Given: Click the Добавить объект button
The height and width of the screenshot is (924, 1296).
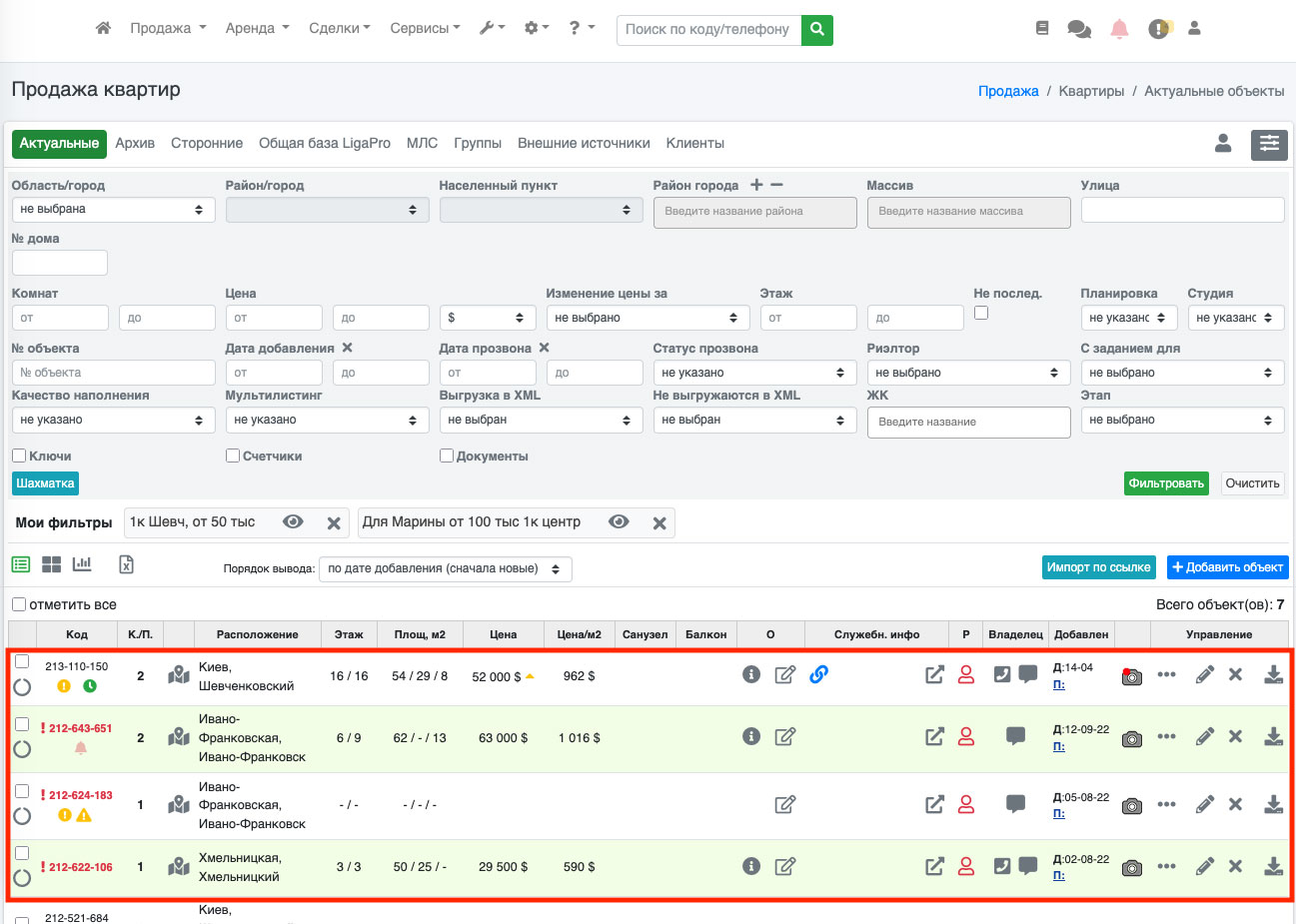Looking at the screenshot, I should 1227,567.
